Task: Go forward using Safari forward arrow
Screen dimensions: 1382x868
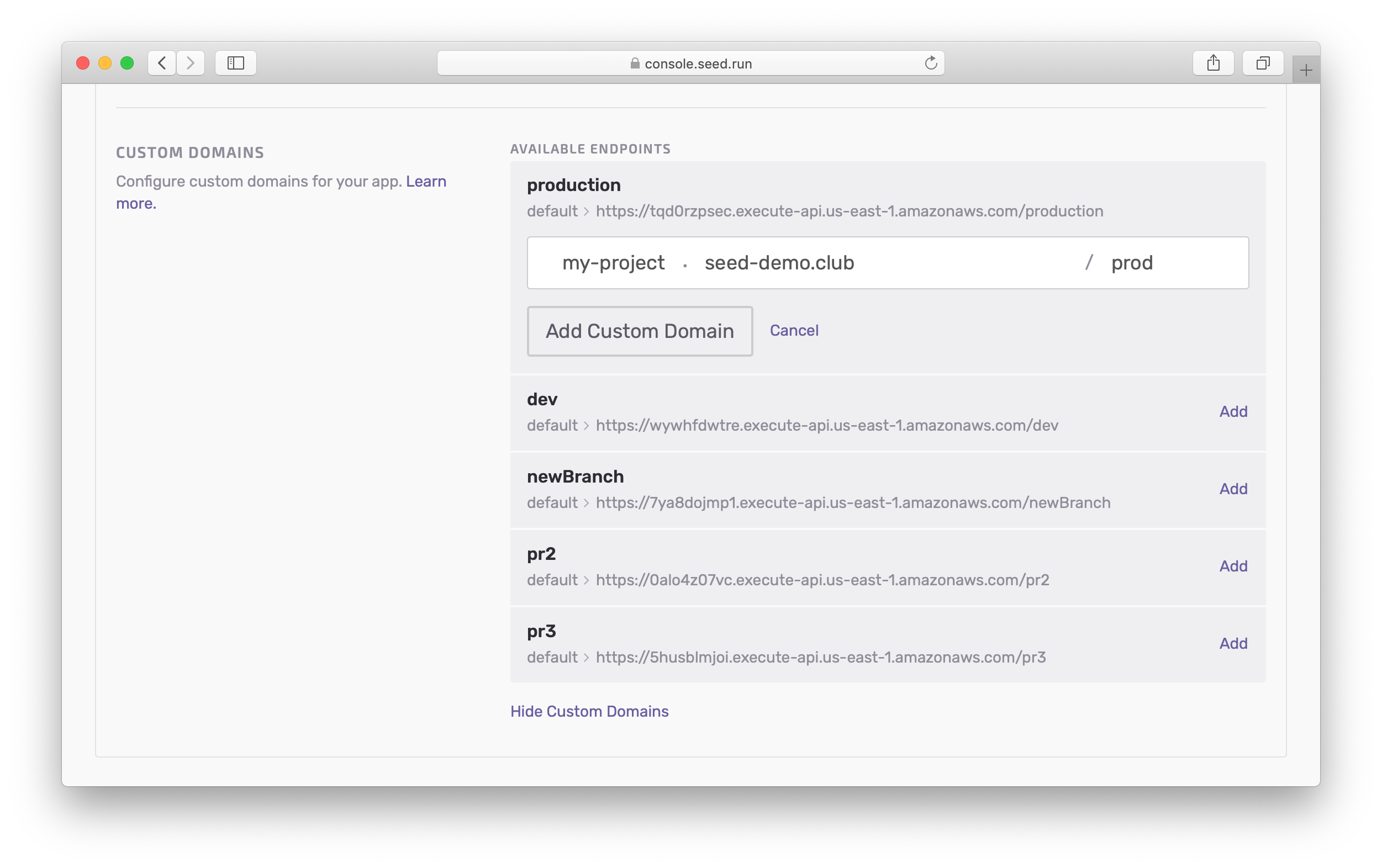Action: click(191, 63)
